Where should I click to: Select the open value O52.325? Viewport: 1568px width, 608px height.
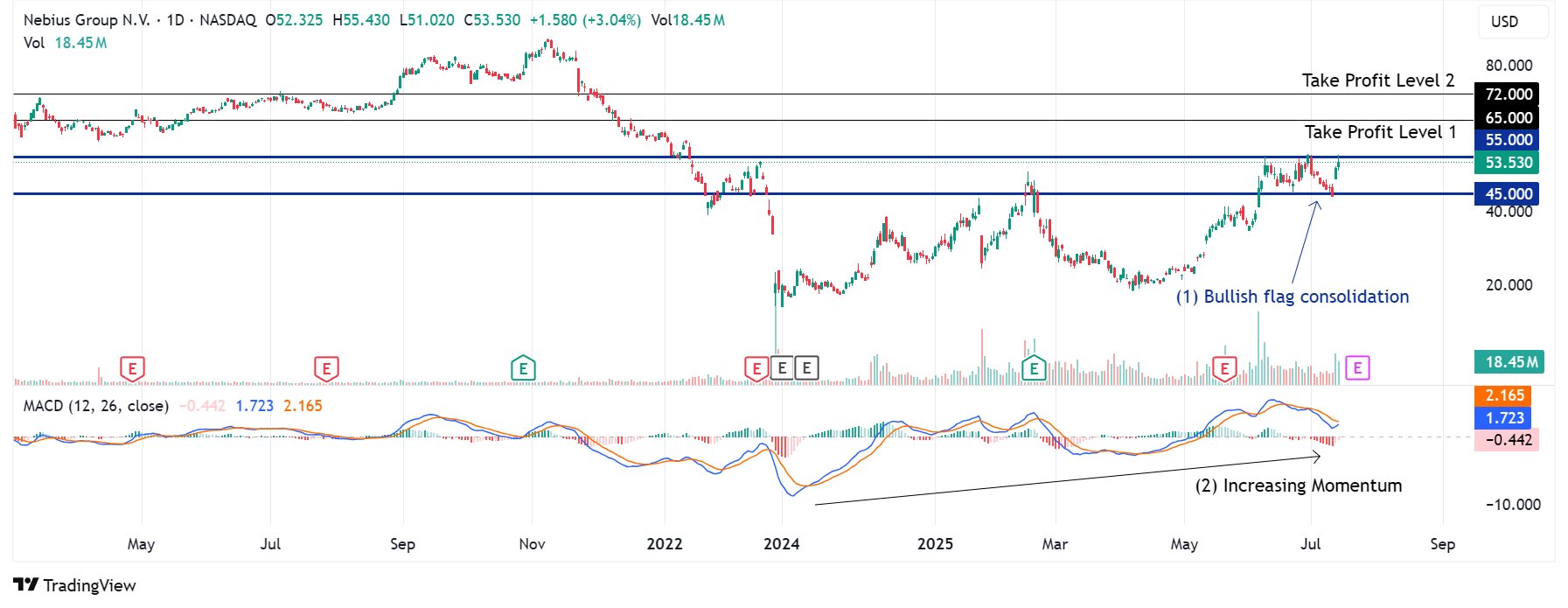pos(295,20)
